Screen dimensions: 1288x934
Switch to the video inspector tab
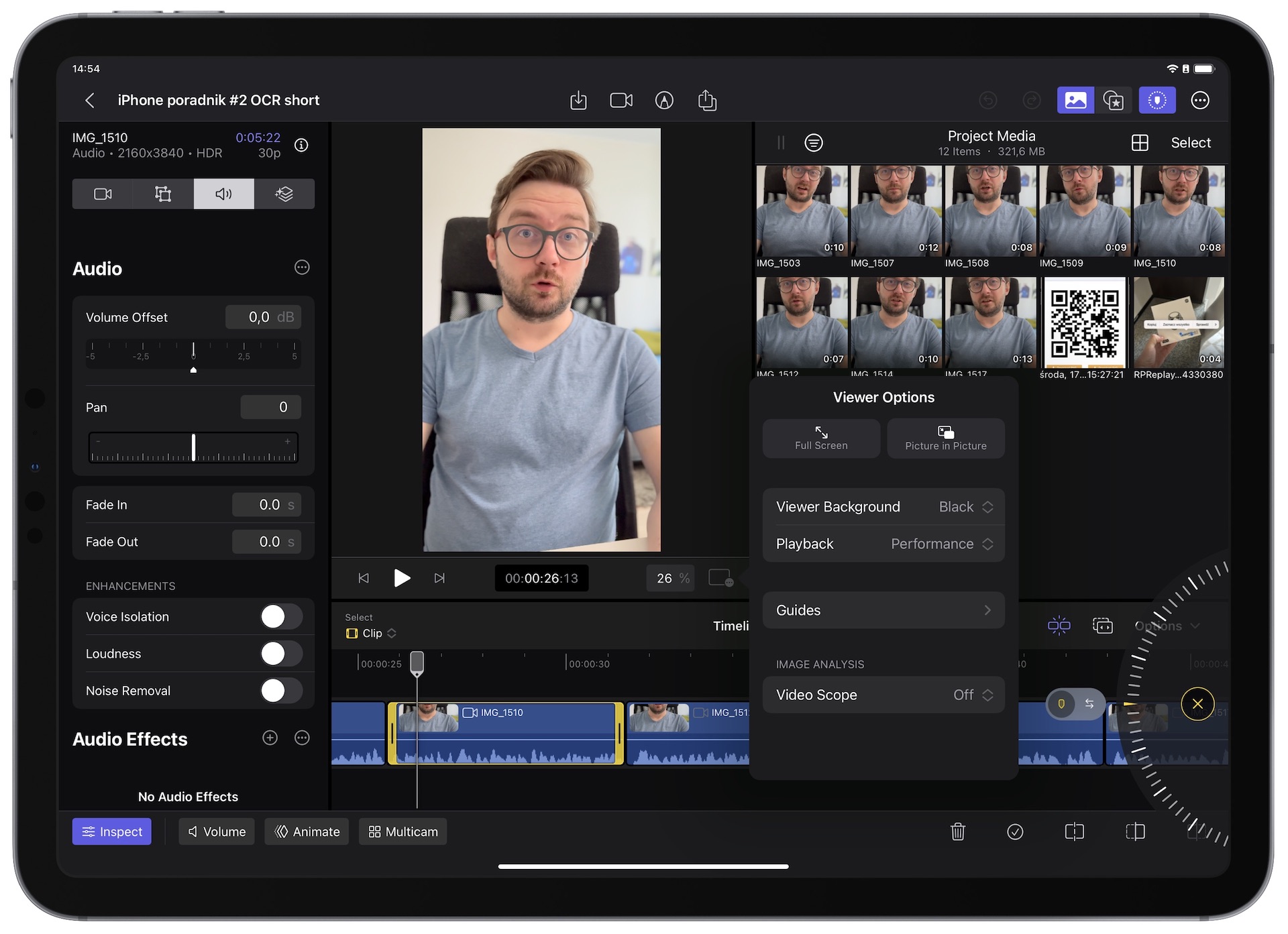(x=103, y=194)
